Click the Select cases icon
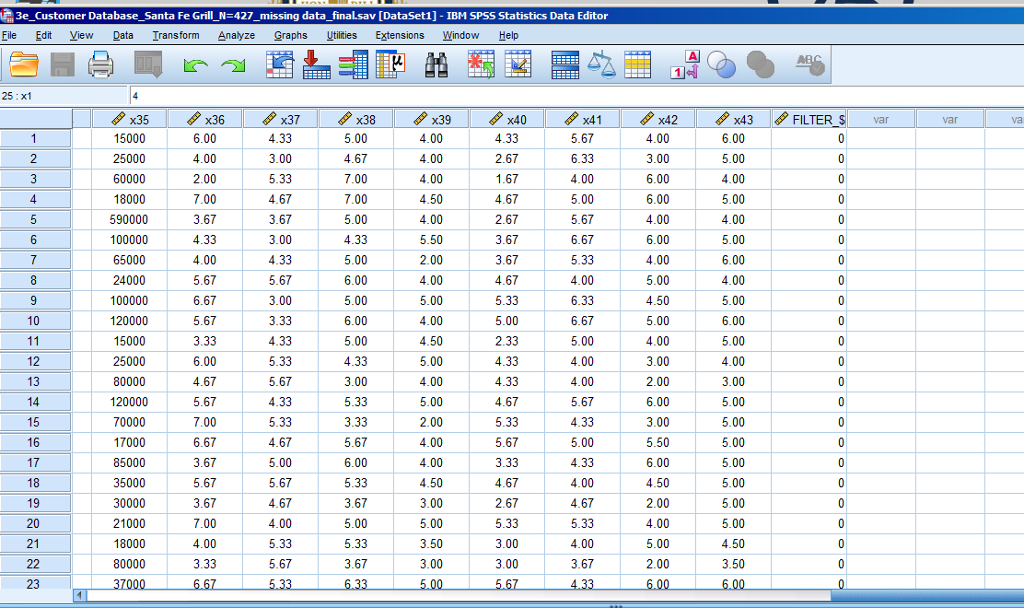The height and width of the screenshot is (608, 1024). pyautogui.click(x=637, y=65)
